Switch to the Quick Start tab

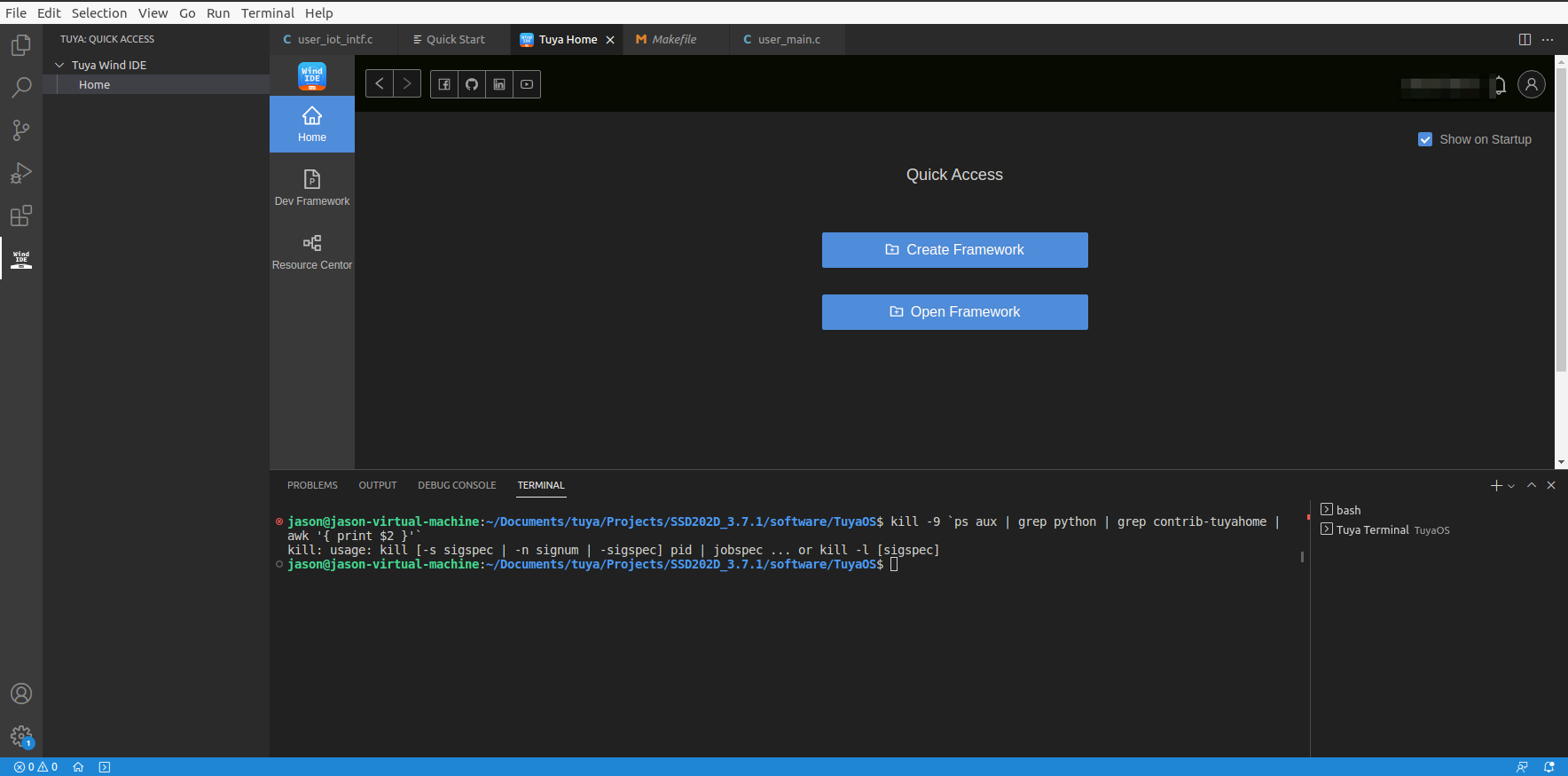(x=455, y=39)
